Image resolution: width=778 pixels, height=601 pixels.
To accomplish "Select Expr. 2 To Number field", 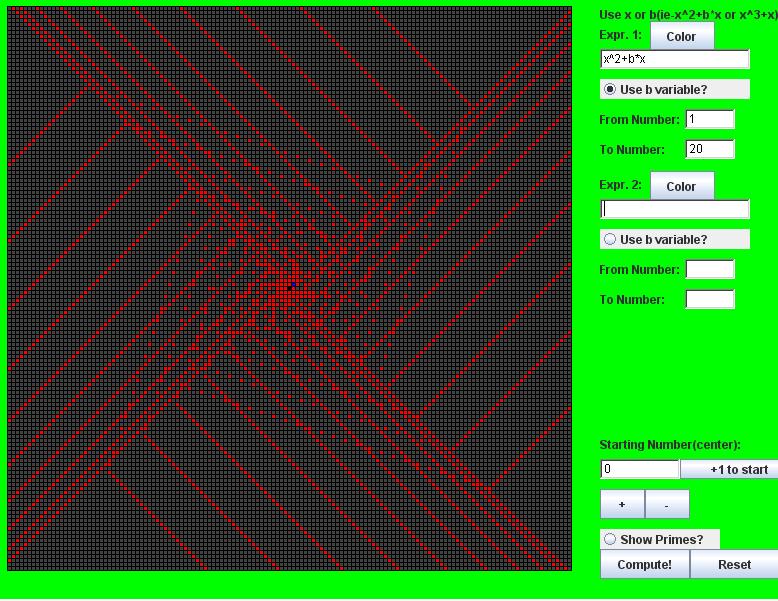I will (710, 299).
